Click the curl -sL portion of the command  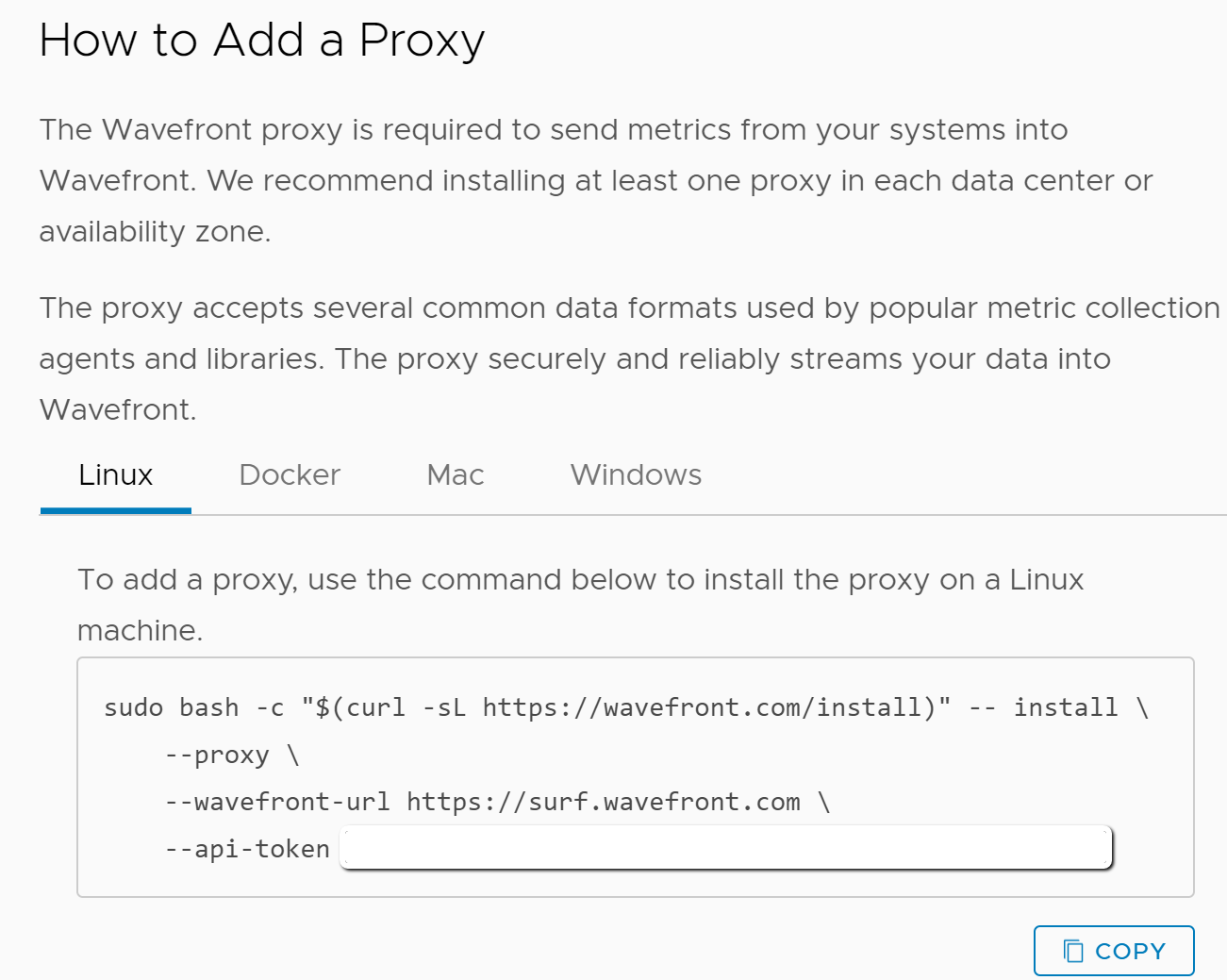click(x=406, y=707)
